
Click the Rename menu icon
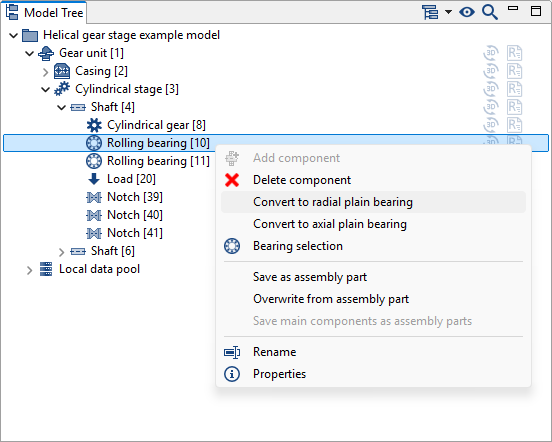(x=232, y=352)
